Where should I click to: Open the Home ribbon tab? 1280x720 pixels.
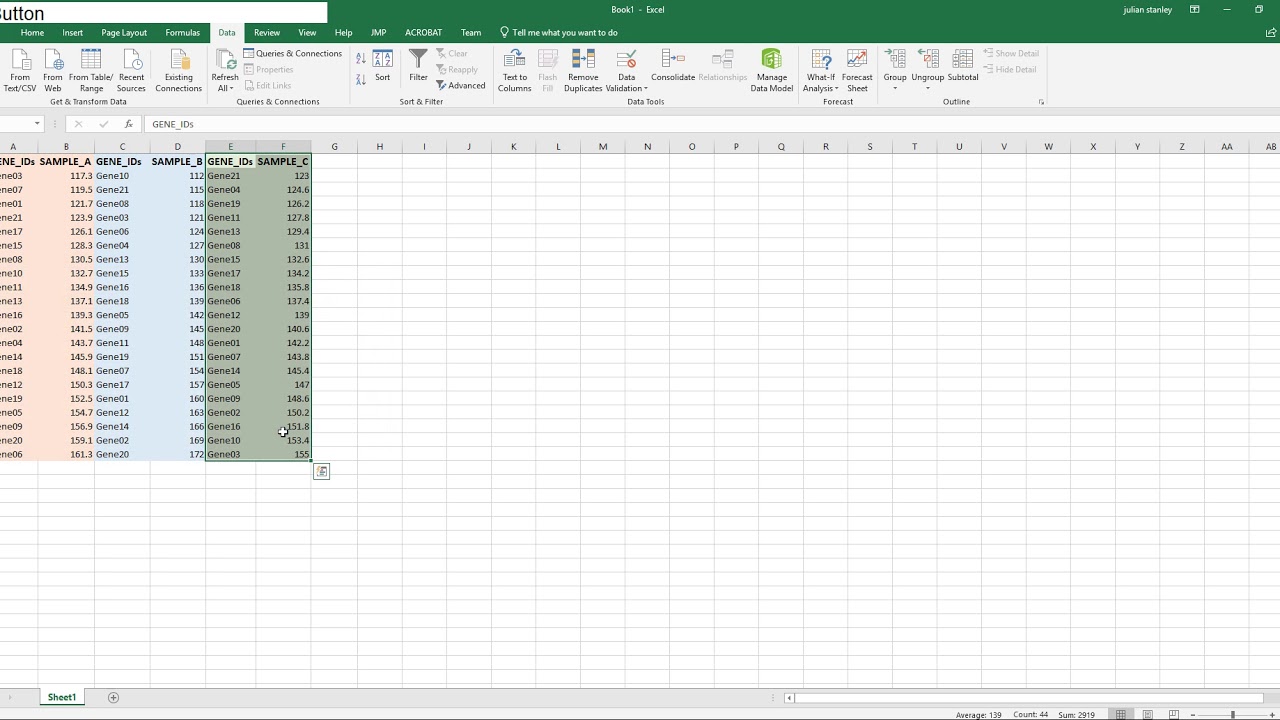click(x=32, y=32)
